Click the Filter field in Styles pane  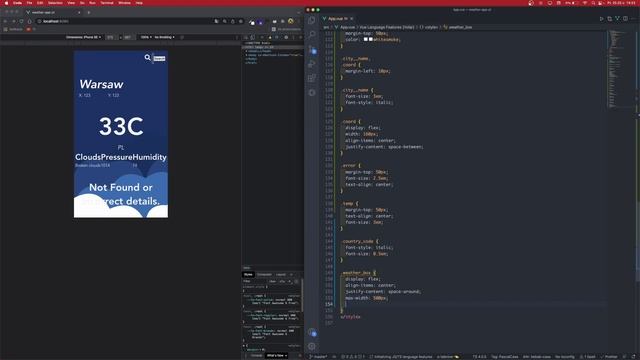255,281
